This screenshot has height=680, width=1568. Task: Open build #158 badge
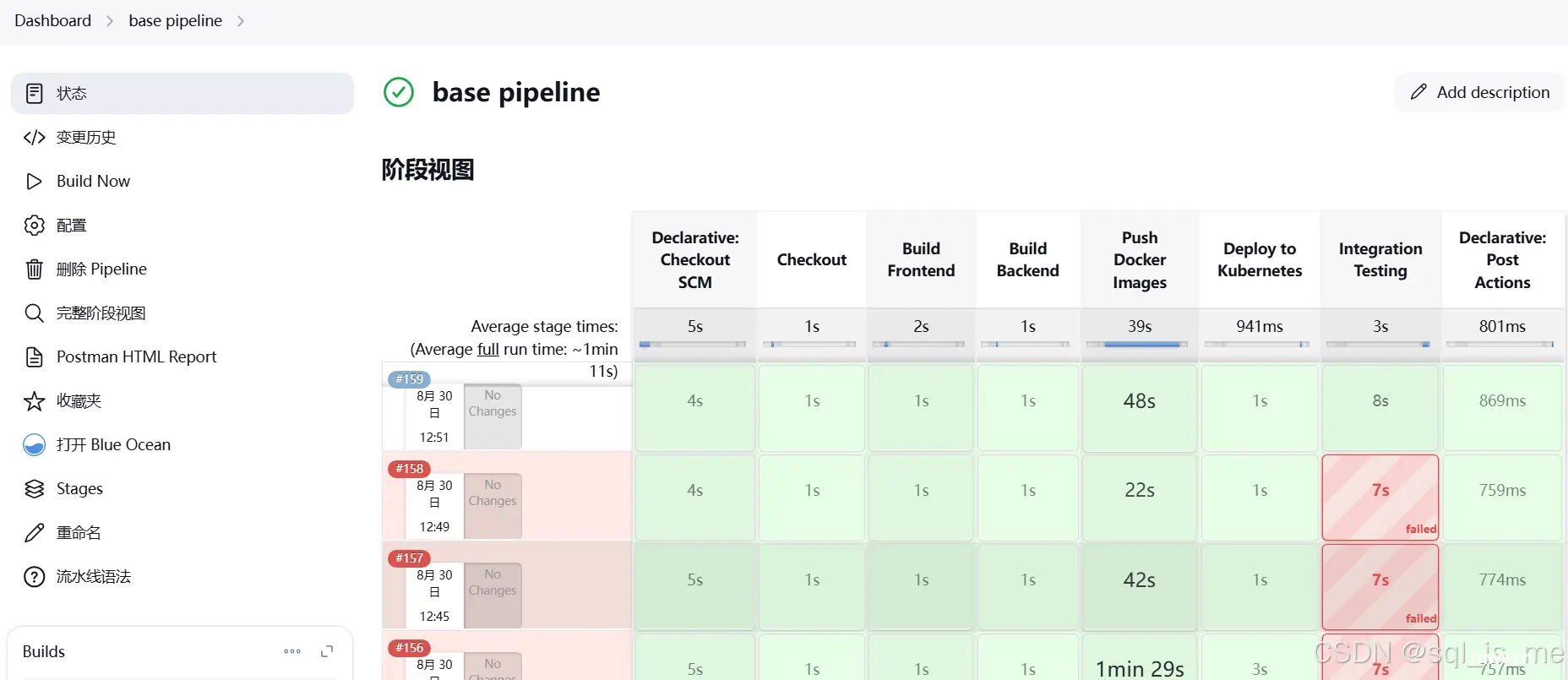409,469
